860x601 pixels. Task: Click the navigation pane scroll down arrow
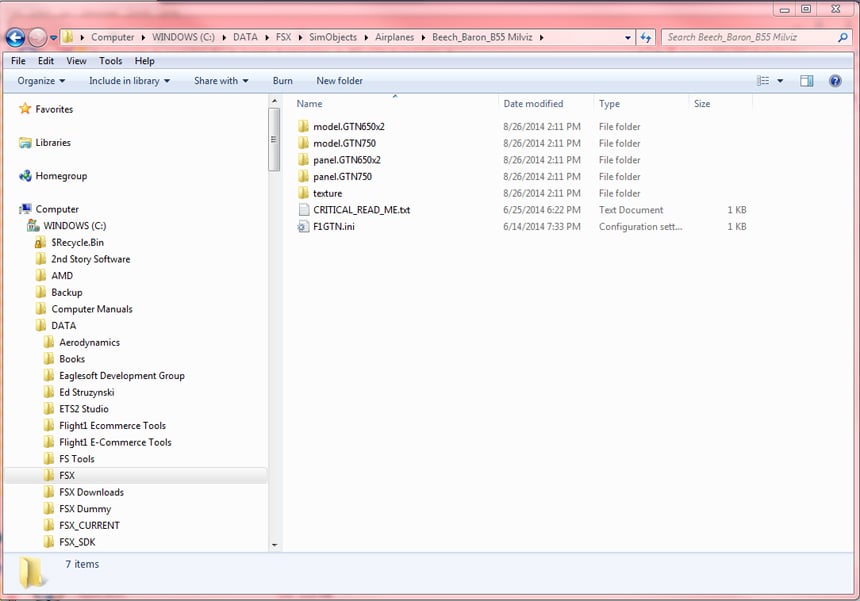(275, 545)
